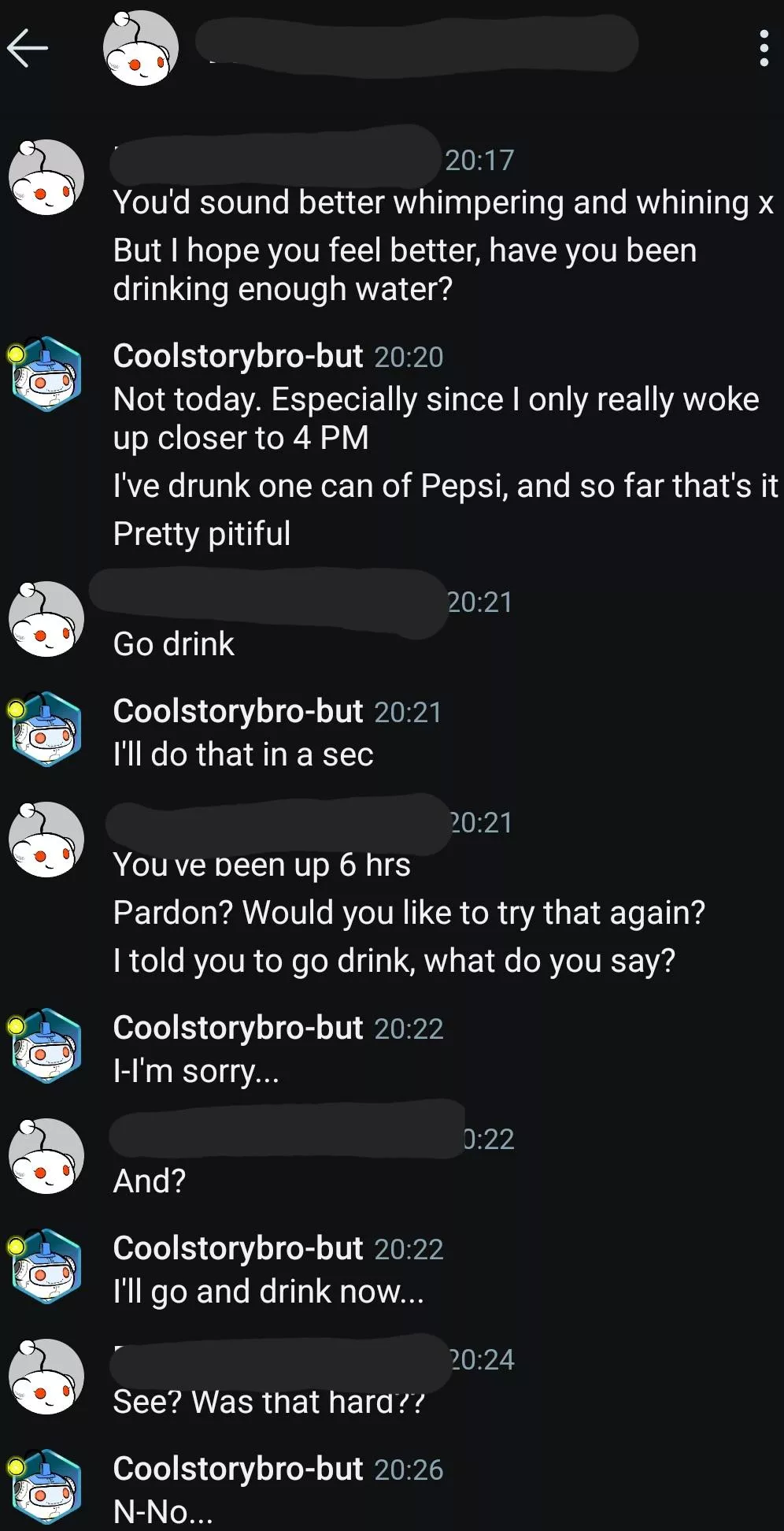Tap the Coolstorybro-but username at 20:20
This screenshot has width=784, height=1531.
pyautogui.click(x=238, y=356)
